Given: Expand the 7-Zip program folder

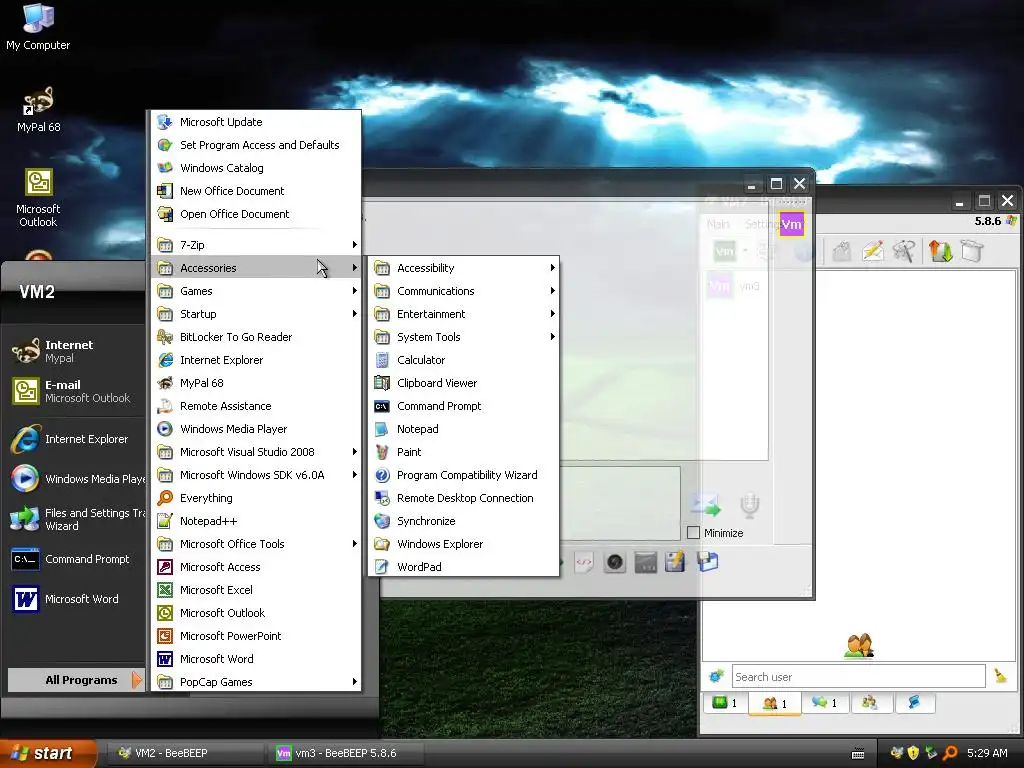Looking at the screenshot, I should 257,245.
